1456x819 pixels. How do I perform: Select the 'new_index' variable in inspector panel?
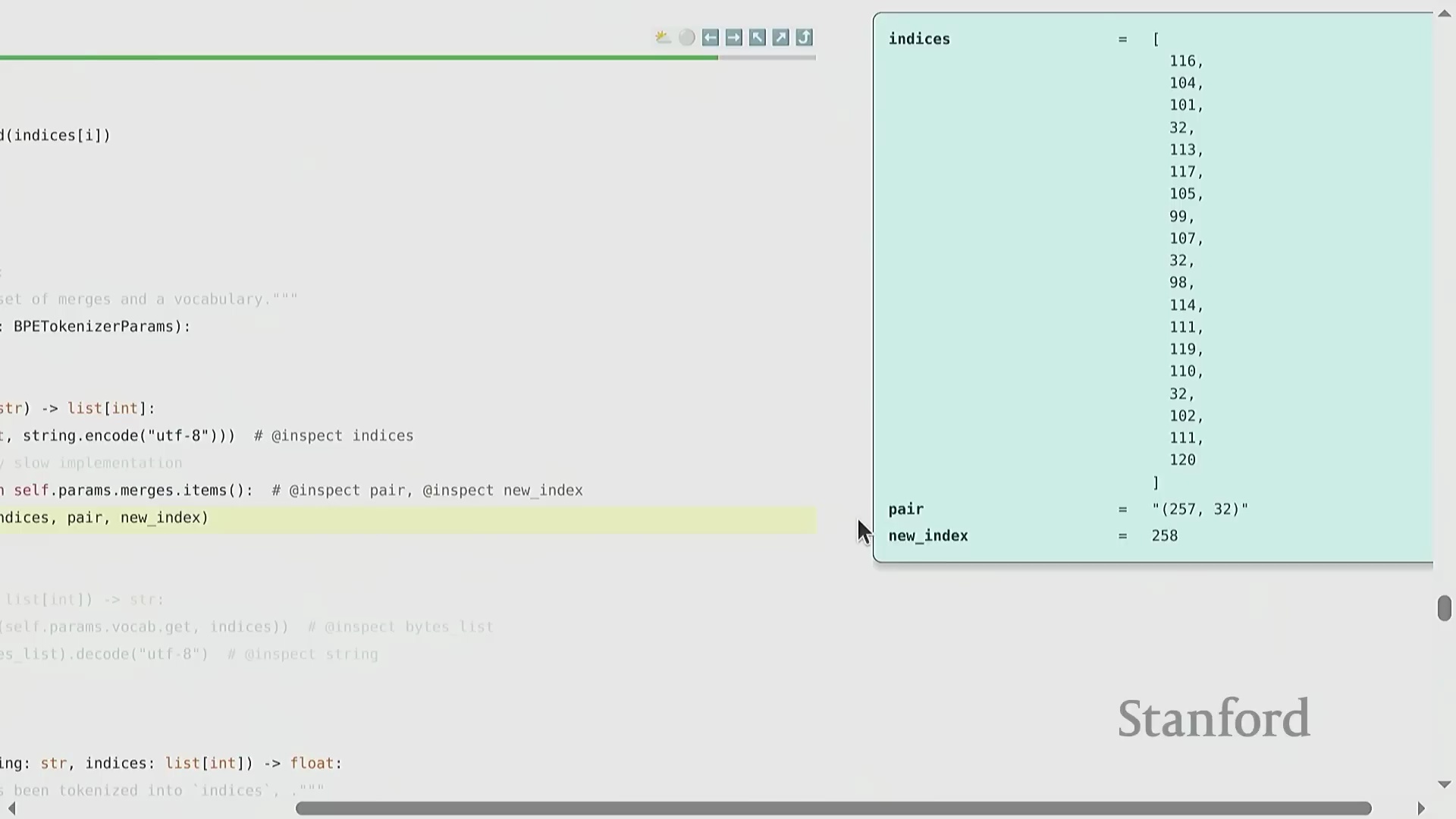[x=928, y=536]
